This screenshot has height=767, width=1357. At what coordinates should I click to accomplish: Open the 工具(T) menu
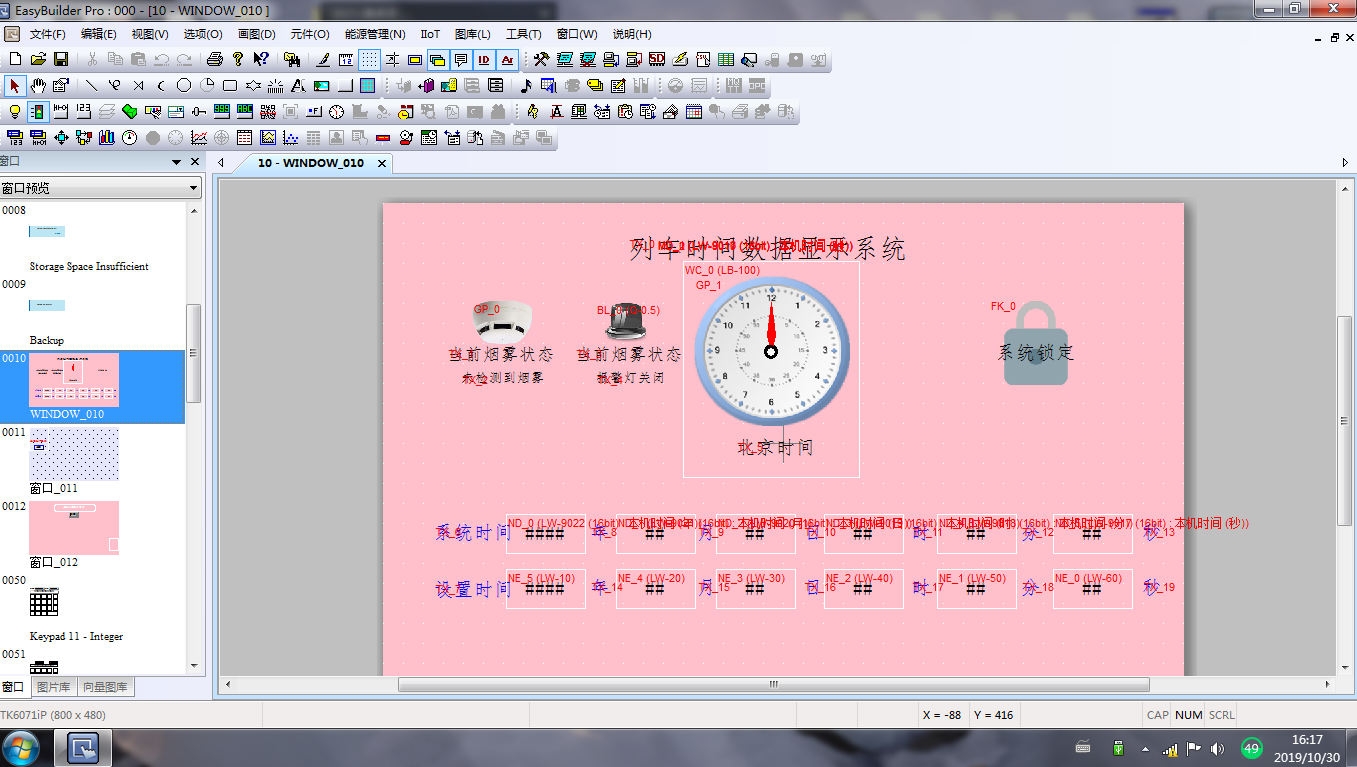[x=523, y=34]
